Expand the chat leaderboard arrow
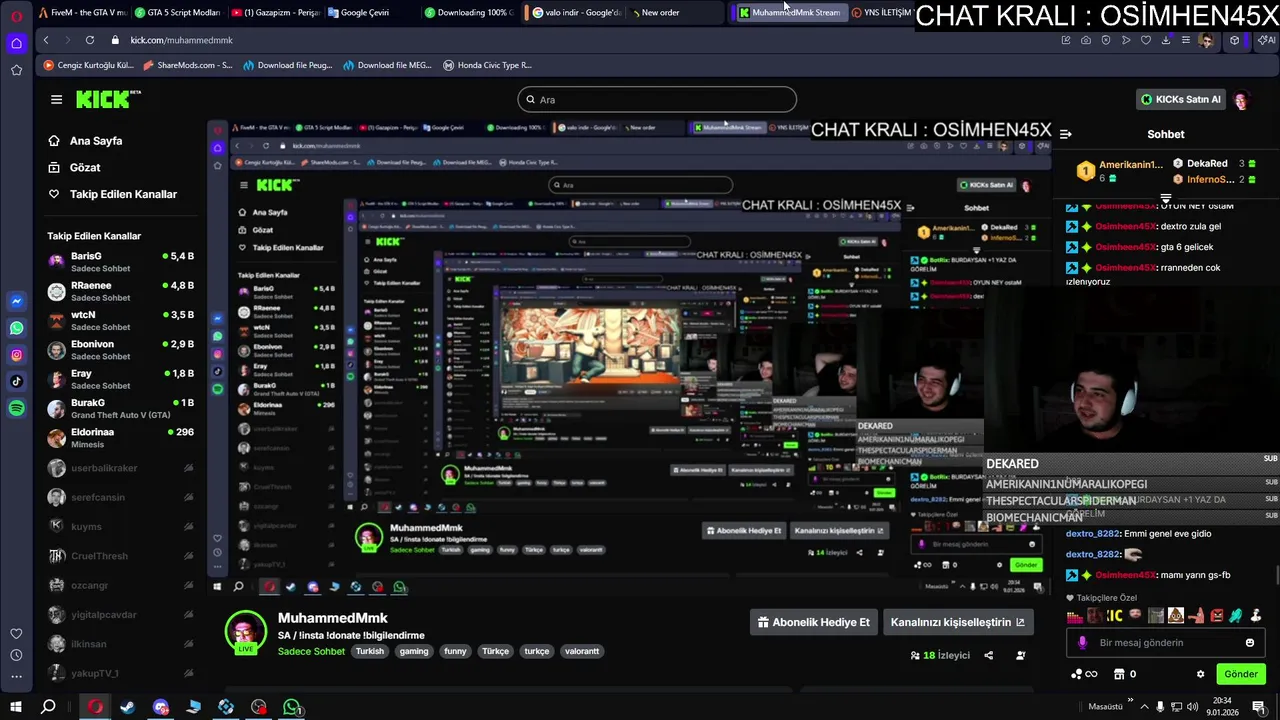This screenshot has height=720, width=1280. pos(1165,199)
